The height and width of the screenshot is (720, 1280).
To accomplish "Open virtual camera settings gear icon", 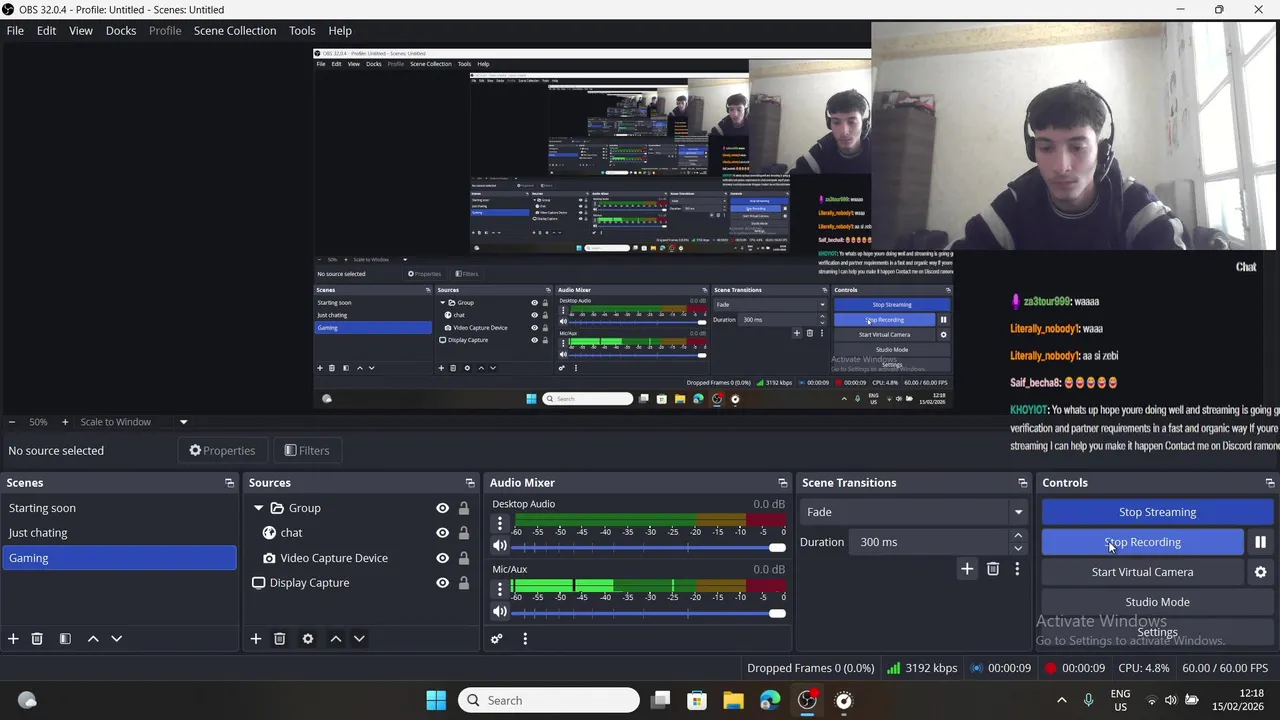I will tap(1260, 572).
